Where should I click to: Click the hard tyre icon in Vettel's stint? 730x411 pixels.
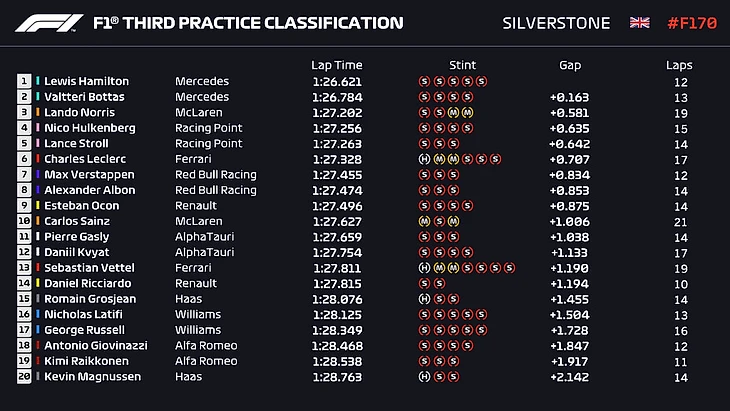(x=425, y=268)
